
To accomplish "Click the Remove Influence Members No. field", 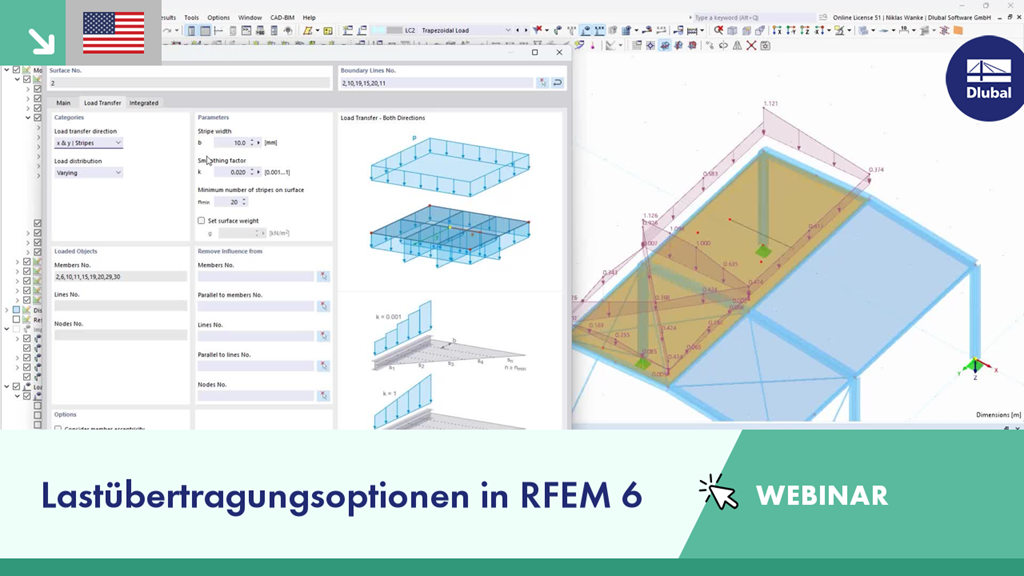I will [x=256, y=277].
